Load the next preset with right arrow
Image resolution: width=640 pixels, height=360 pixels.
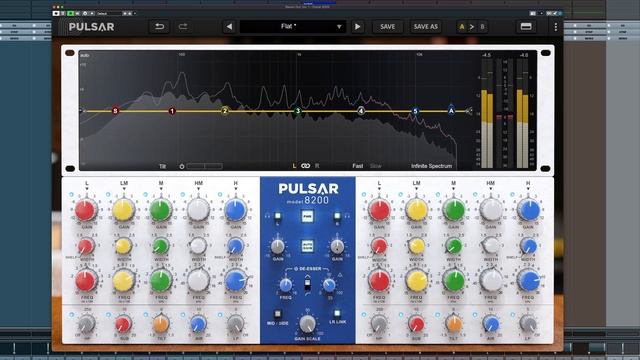(357, 27)
